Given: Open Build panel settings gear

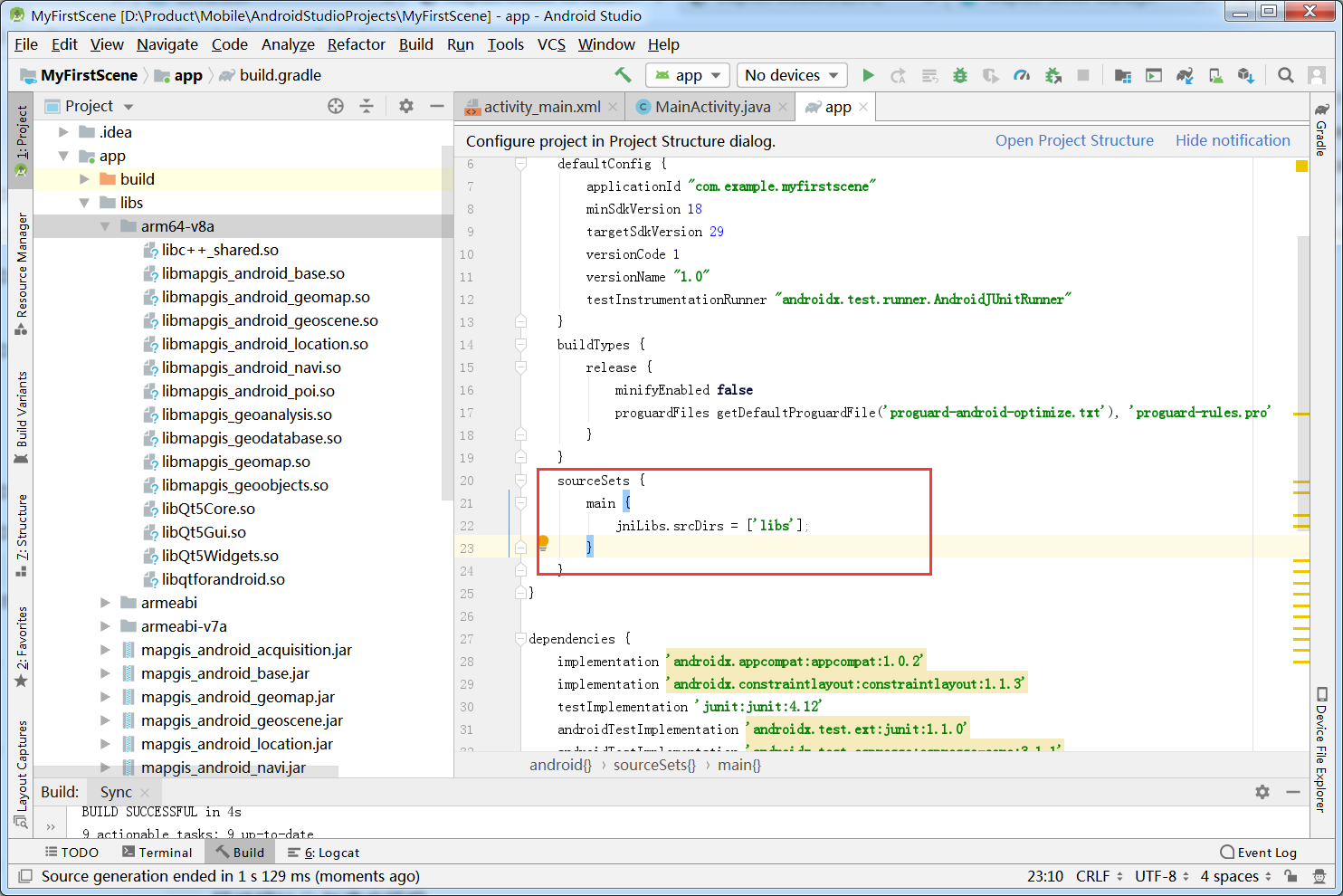Looking at the screenshot, I should click(x=1262, y=792).
